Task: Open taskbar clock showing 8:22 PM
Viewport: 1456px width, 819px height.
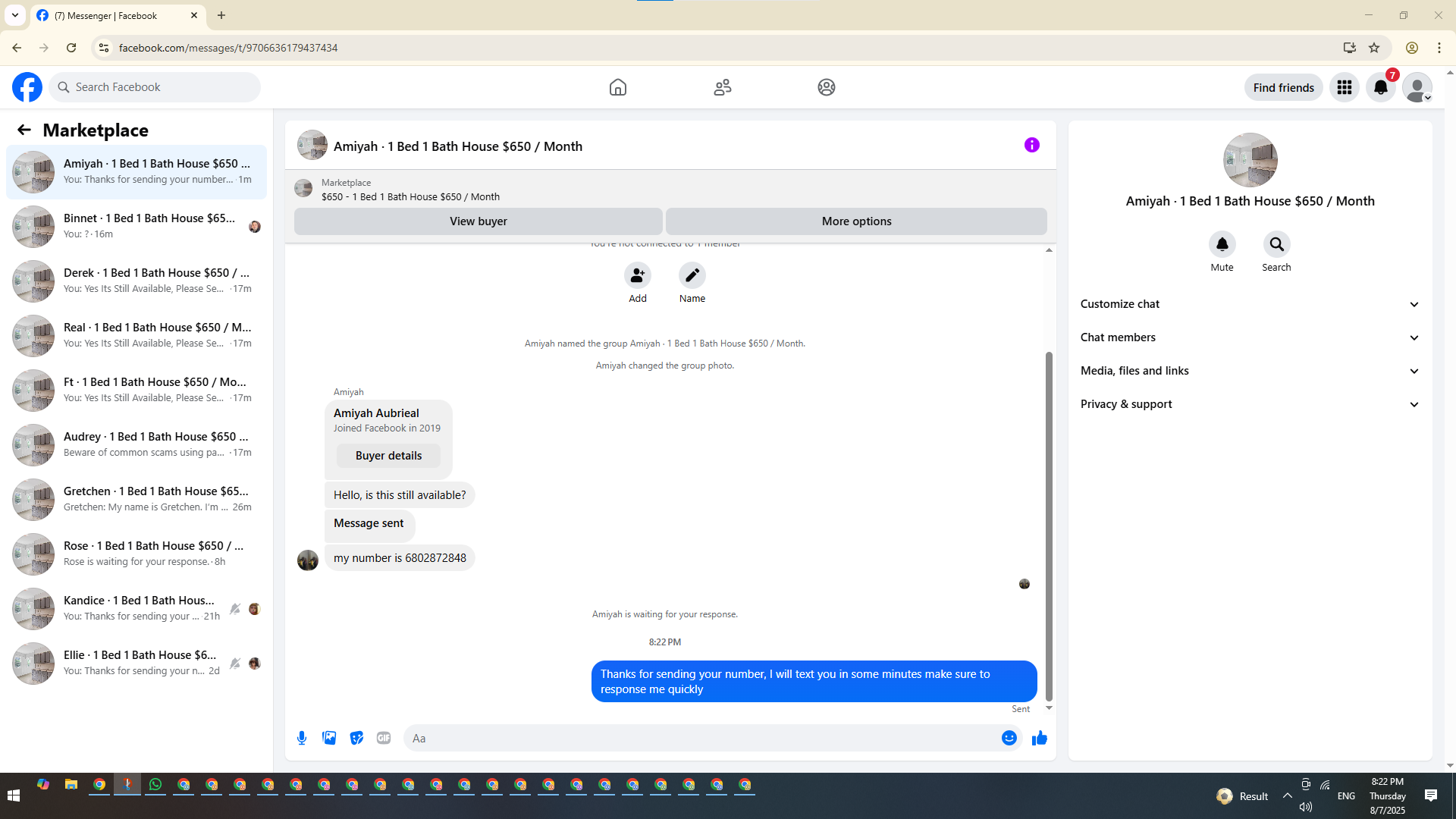Action: (x=1387, y=795)
